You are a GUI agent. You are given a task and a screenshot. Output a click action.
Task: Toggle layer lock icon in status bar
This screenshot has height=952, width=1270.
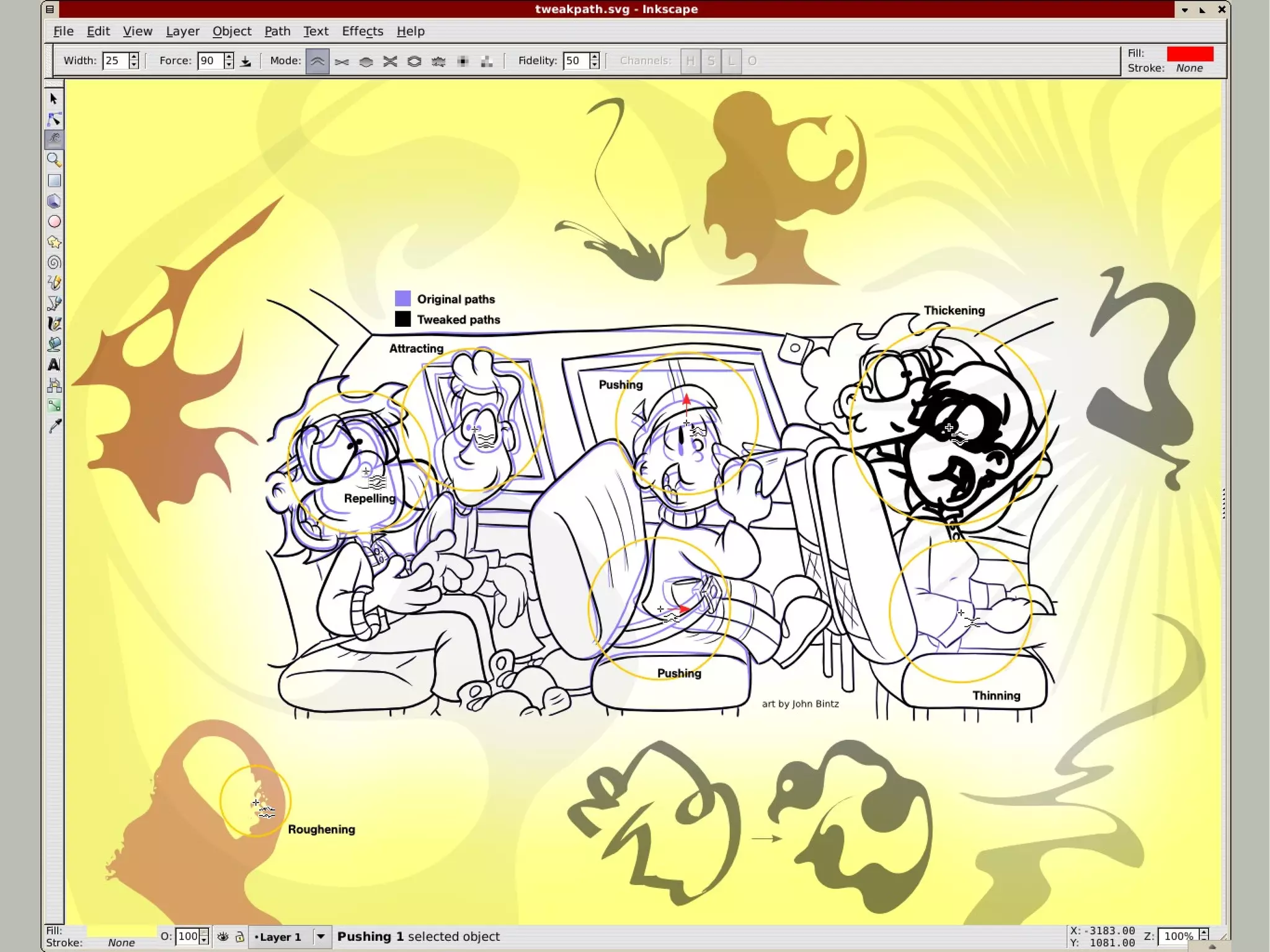pyautogui.click(x=240, y=936)
